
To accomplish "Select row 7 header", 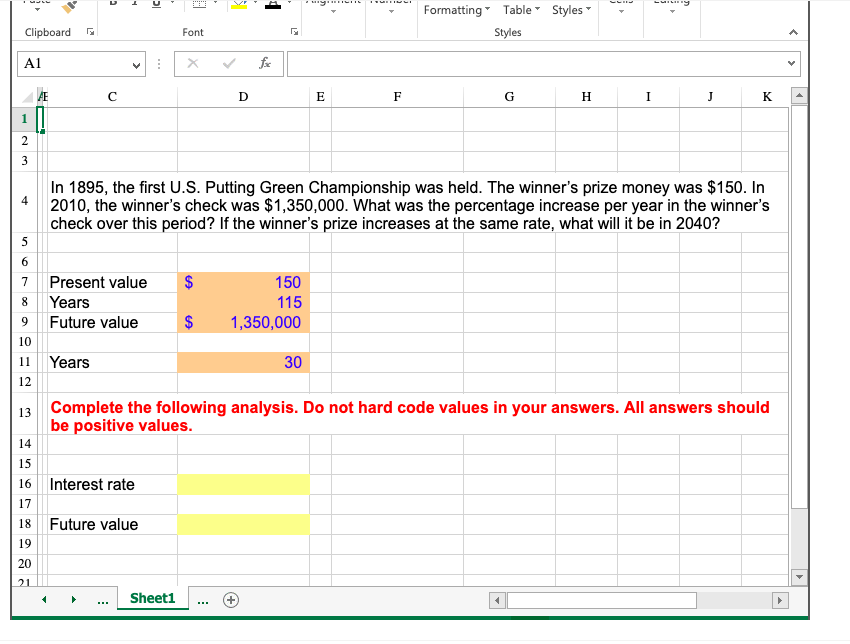I will click(x=25, y=282).
